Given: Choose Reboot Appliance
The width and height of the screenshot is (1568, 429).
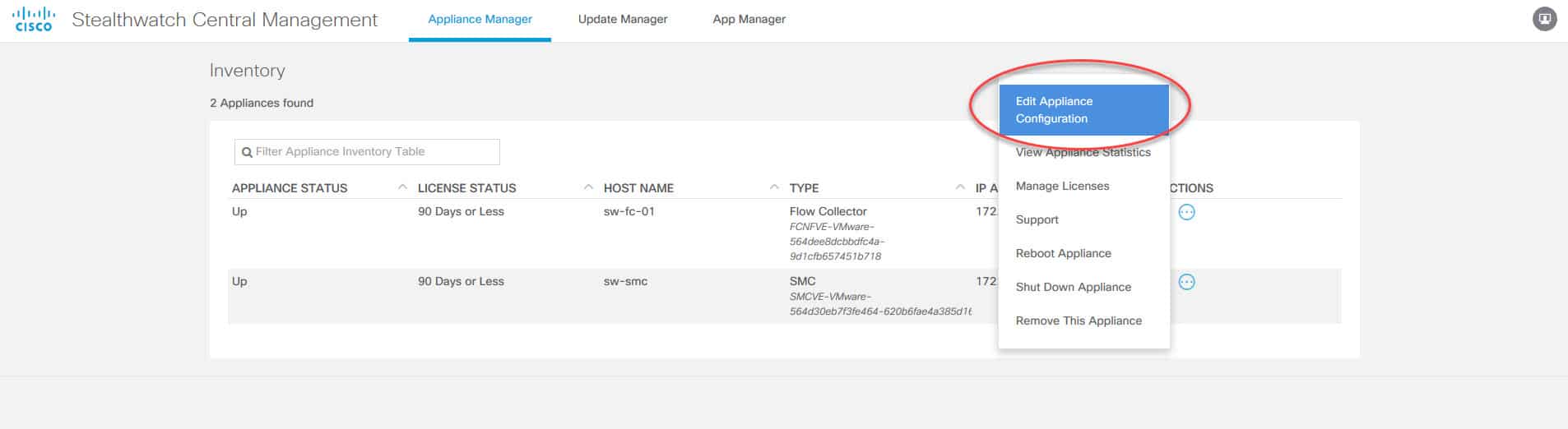Looking at the screenshot, I should [1083, 253].
